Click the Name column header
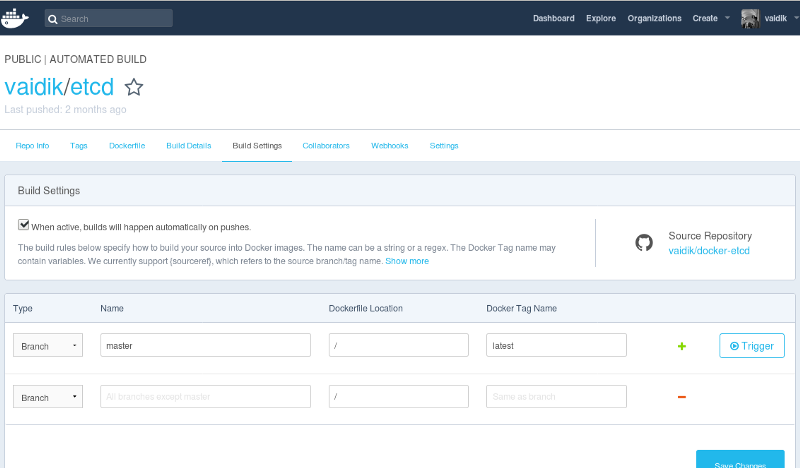The image size is (800, 468). coord(112,308)
